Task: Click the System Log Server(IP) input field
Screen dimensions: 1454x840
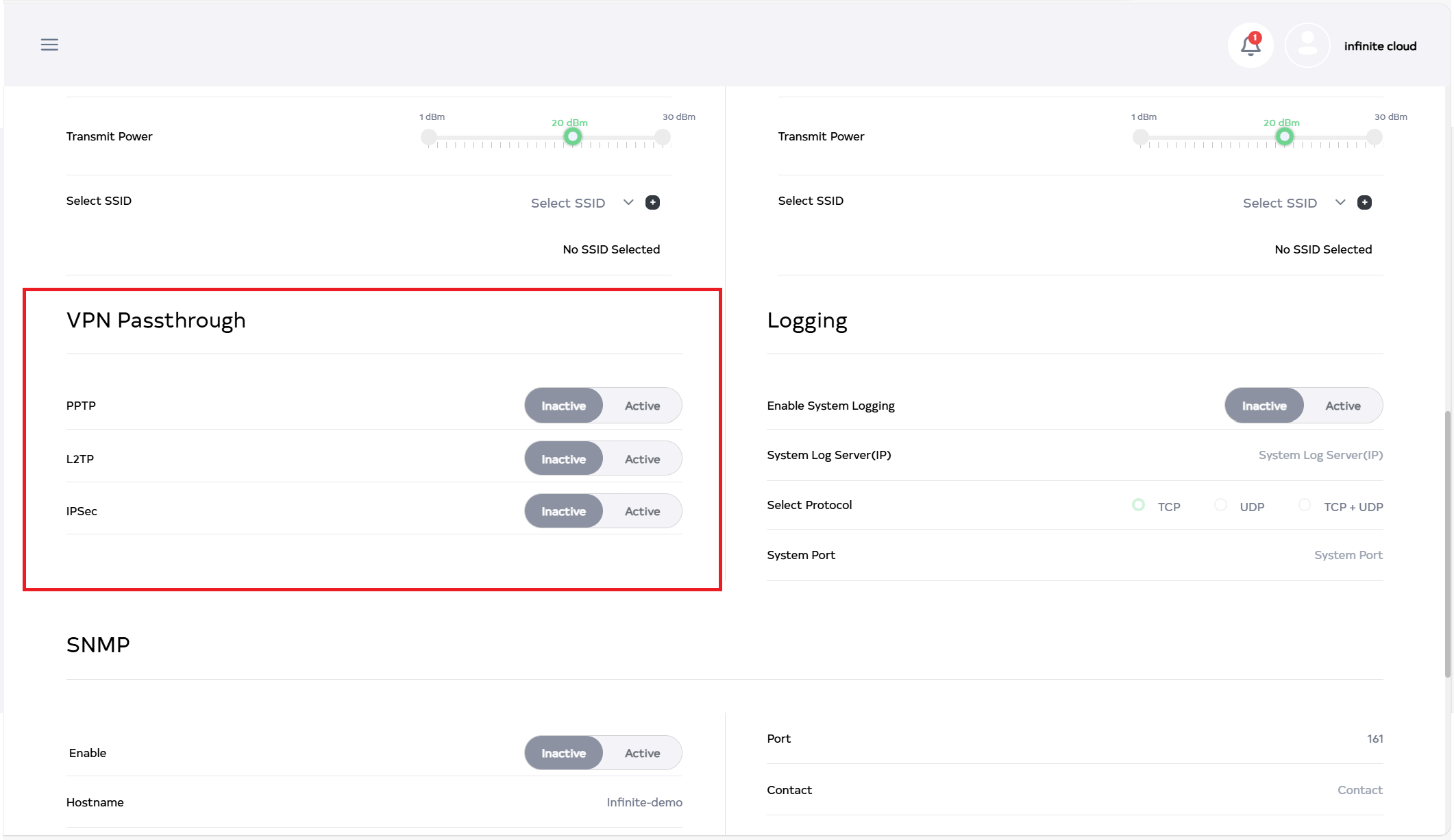Action: pyautogui.click(x=1320, y=455)
